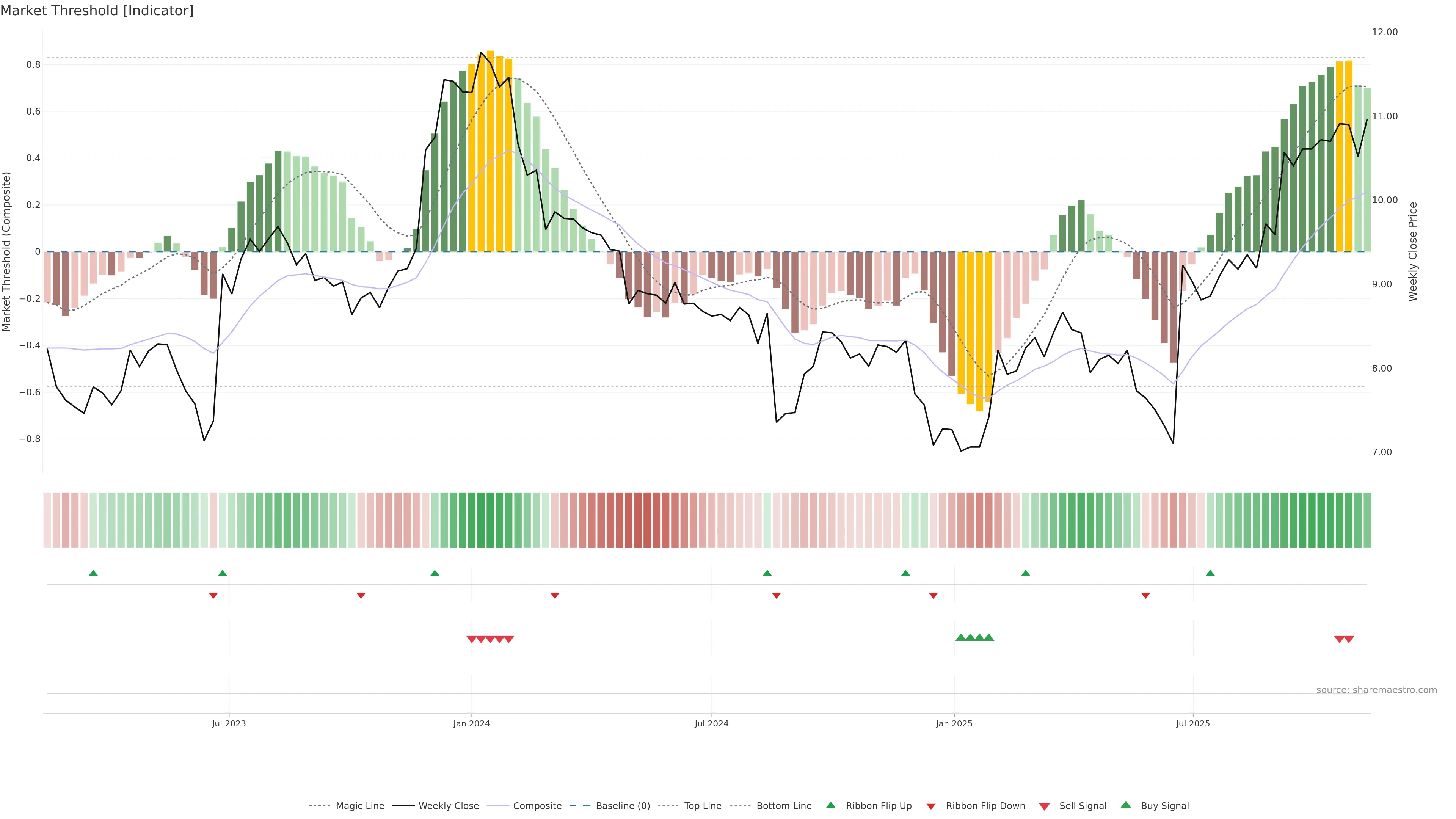Click the Ribbon Flip Up legend triangle icon
This screenshot has height=819, width=1456.
[830, 805]
